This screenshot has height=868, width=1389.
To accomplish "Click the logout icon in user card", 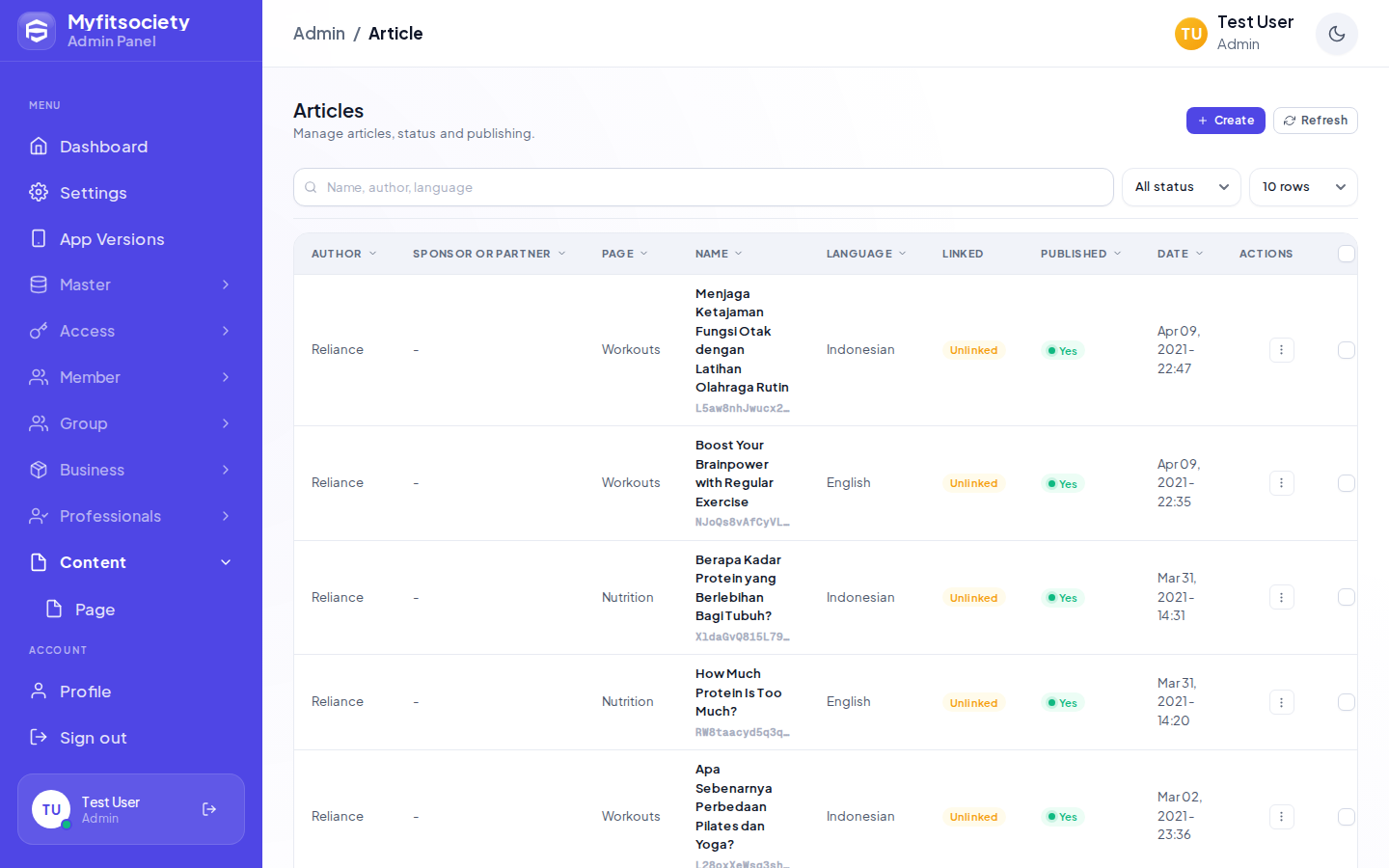I will [209, 809].
